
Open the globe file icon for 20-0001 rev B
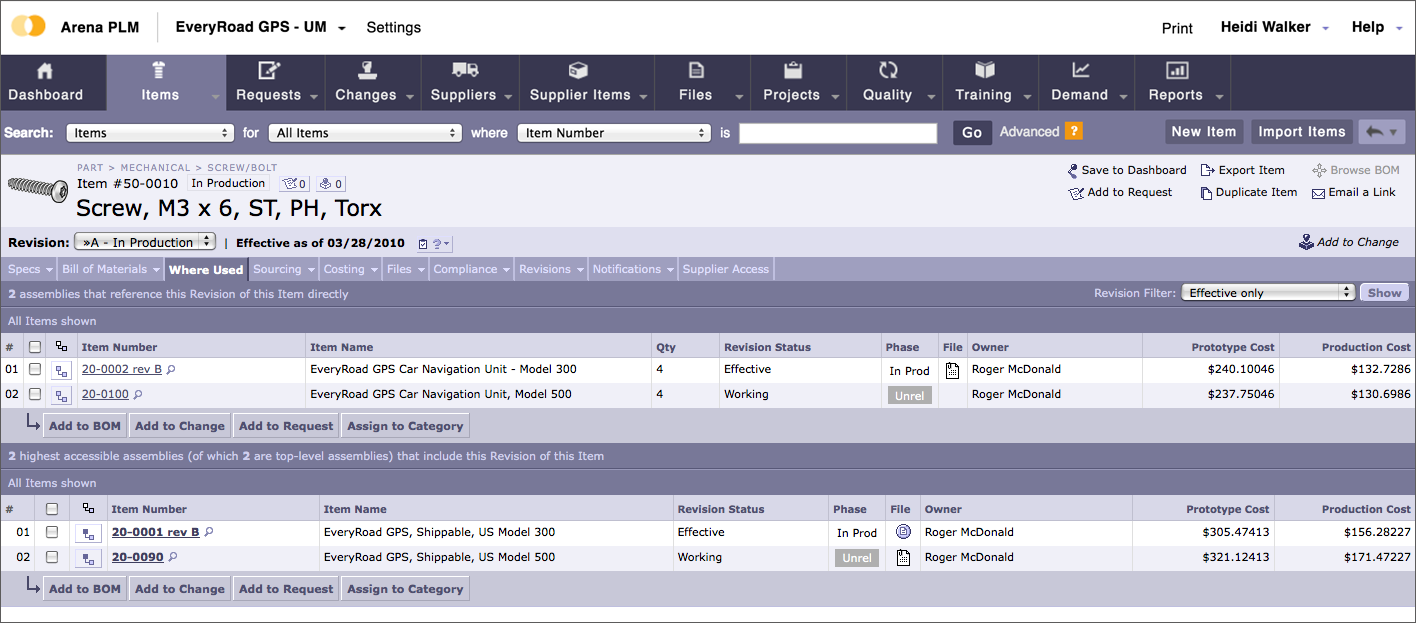[x=904, y=532]
